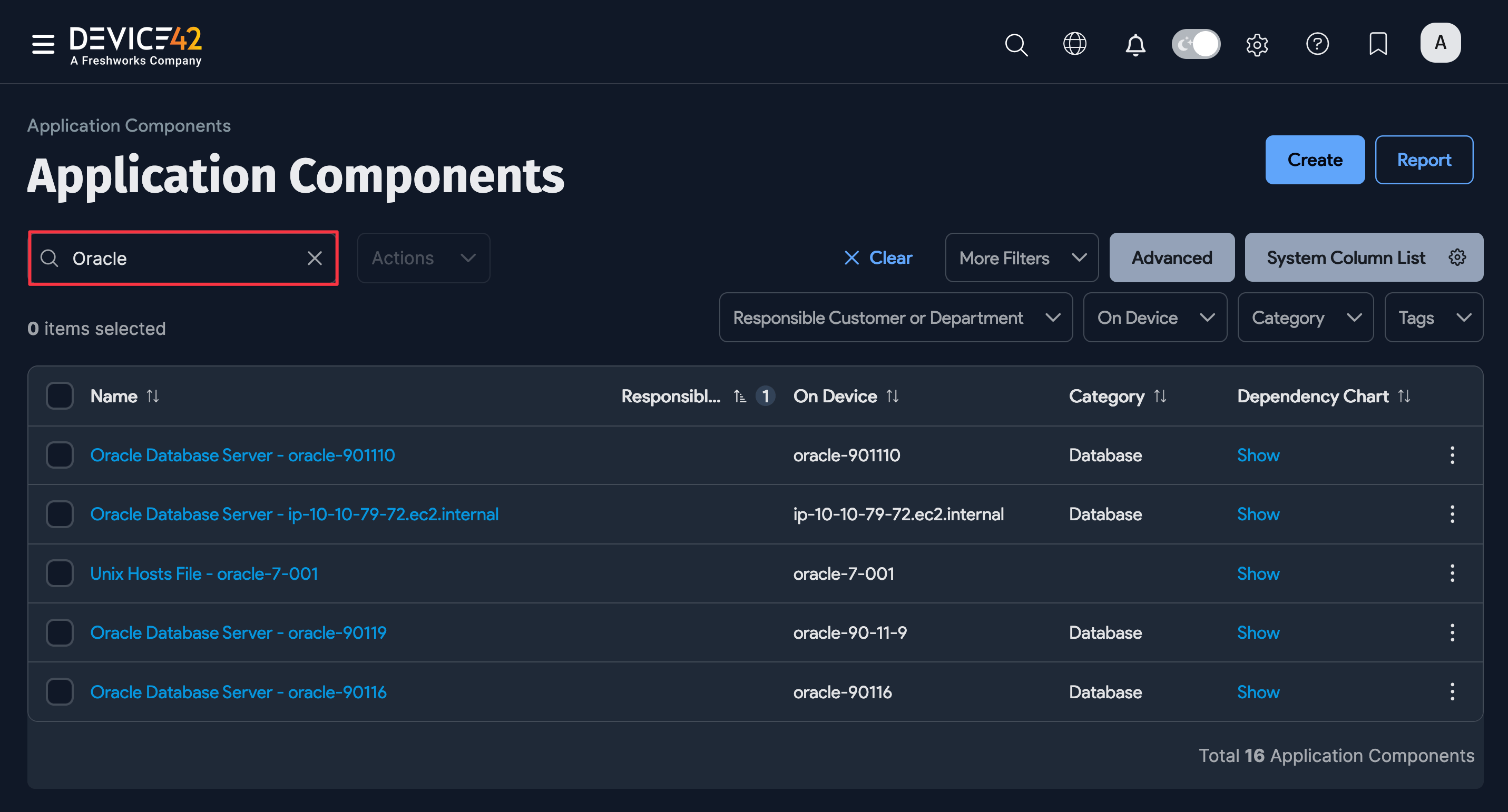Open the global search icon
The image size is (1508, 812).
pyautogui.click(x=1016, y=44)
